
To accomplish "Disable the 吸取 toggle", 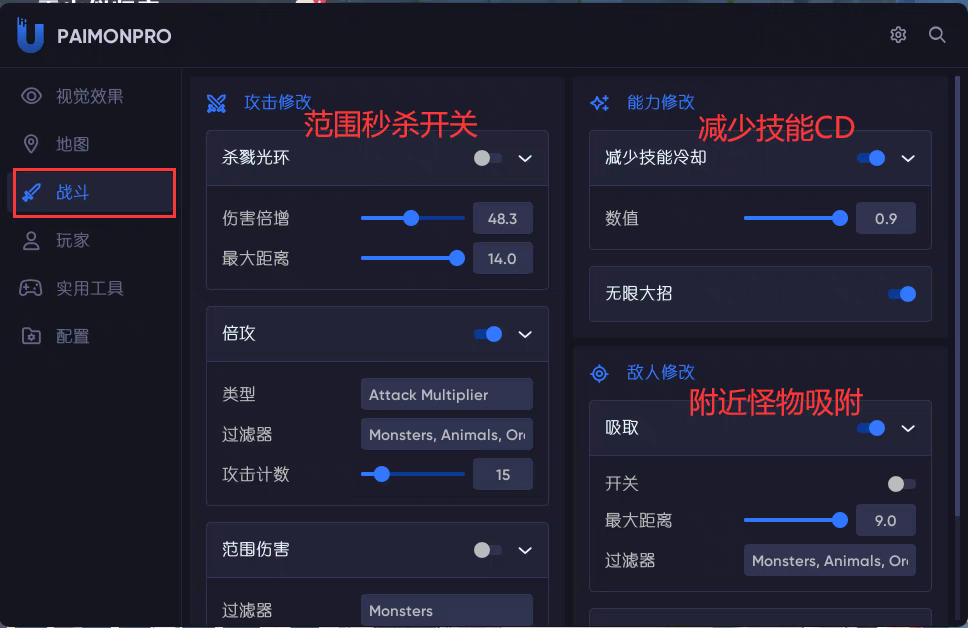I will [871, 428].
